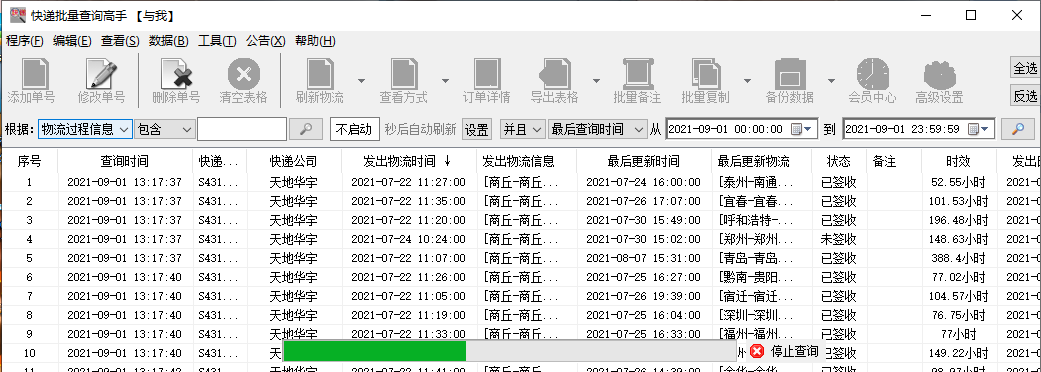Expand the 查看方式 dropdown arrow
This screenshot has width=1041, height=372.
pos(445,81)
